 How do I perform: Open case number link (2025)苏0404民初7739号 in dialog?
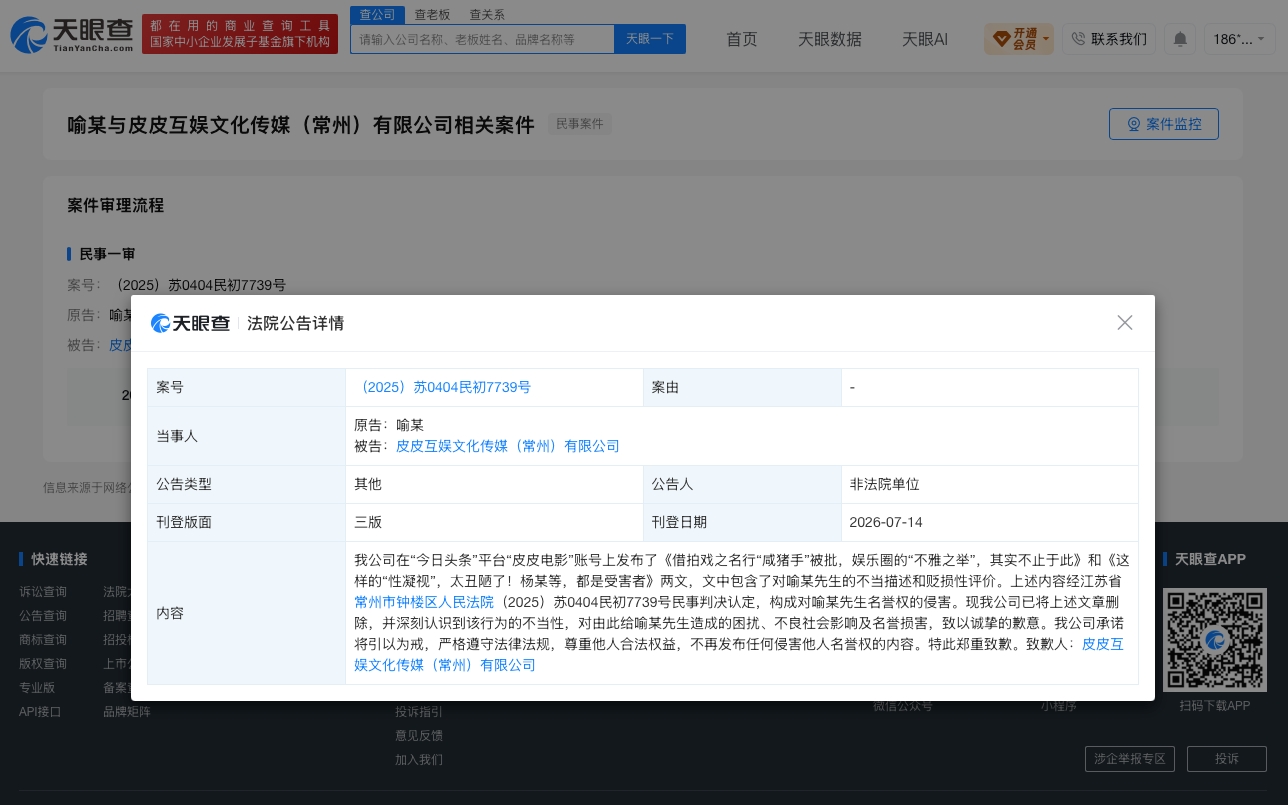pyautogui.click(x=442, y=387)
